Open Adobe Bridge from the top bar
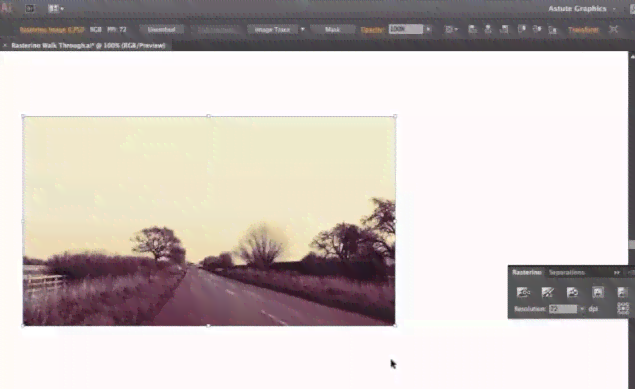635x389 pixels. click(30, 9)
